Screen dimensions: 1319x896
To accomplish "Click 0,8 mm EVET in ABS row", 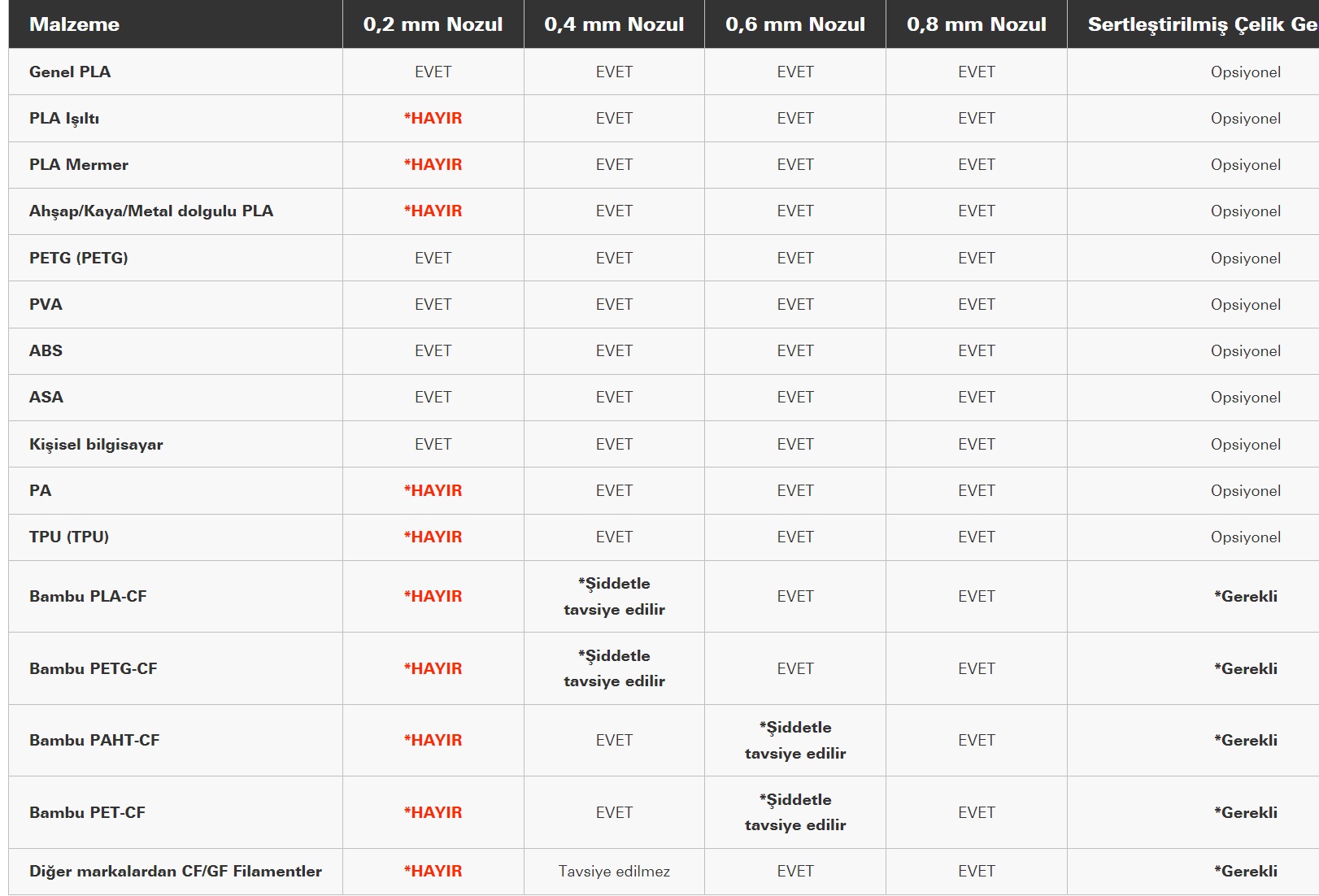I will click(977, 350).
